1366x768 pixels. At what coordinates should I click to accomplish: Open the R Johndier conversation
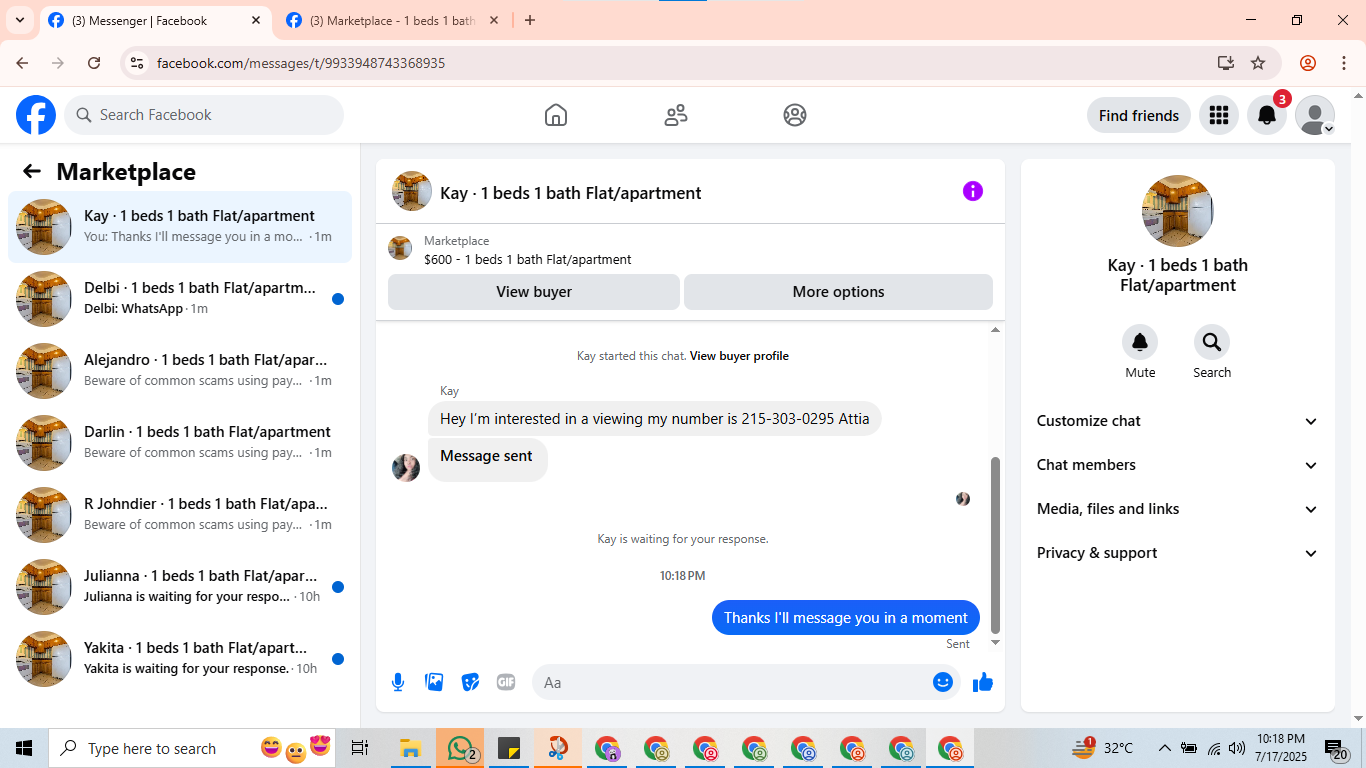tap(180, 515)
